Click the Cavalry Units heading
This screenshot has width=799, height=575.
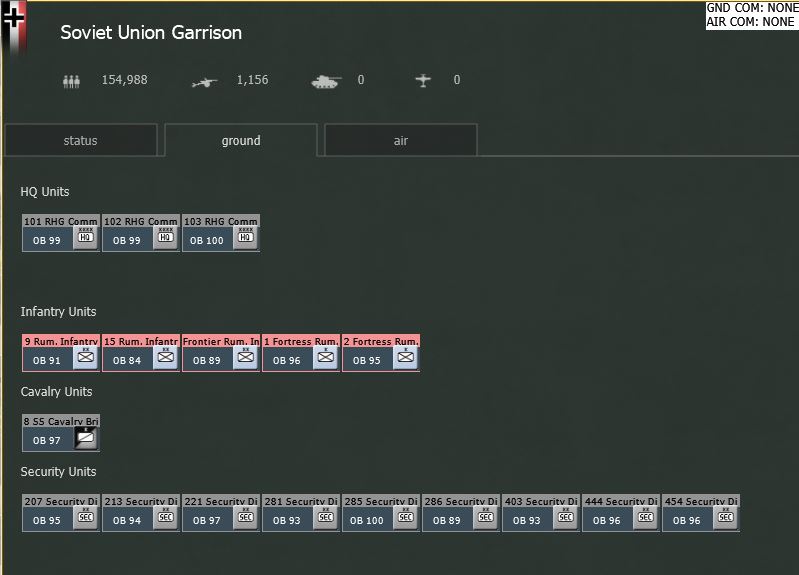[x=56, y=391]
